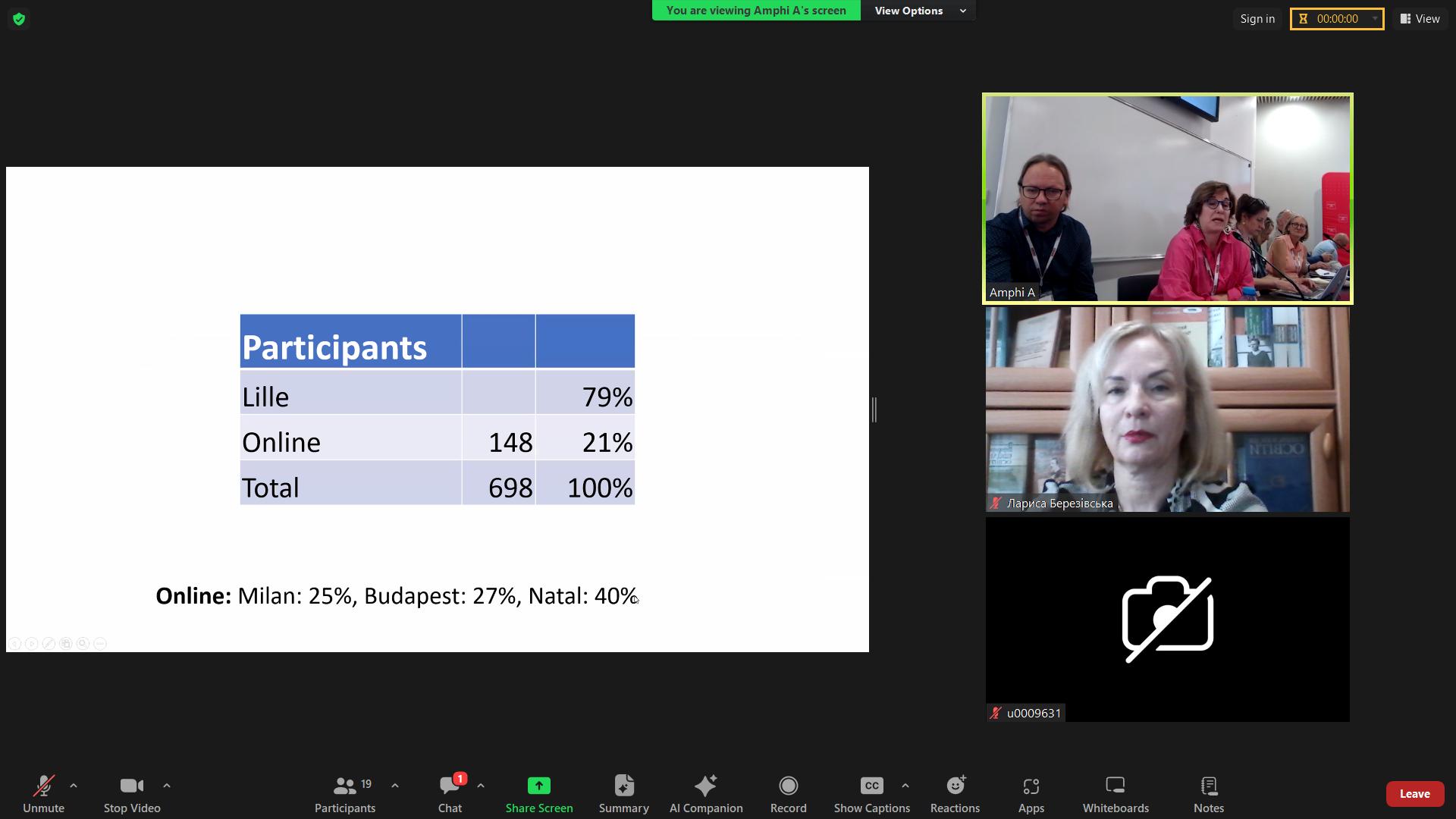Click muted mic icon beside Лариса Березівська
The height and width of the screenshot is (819, 1456).
coord(996,503)
